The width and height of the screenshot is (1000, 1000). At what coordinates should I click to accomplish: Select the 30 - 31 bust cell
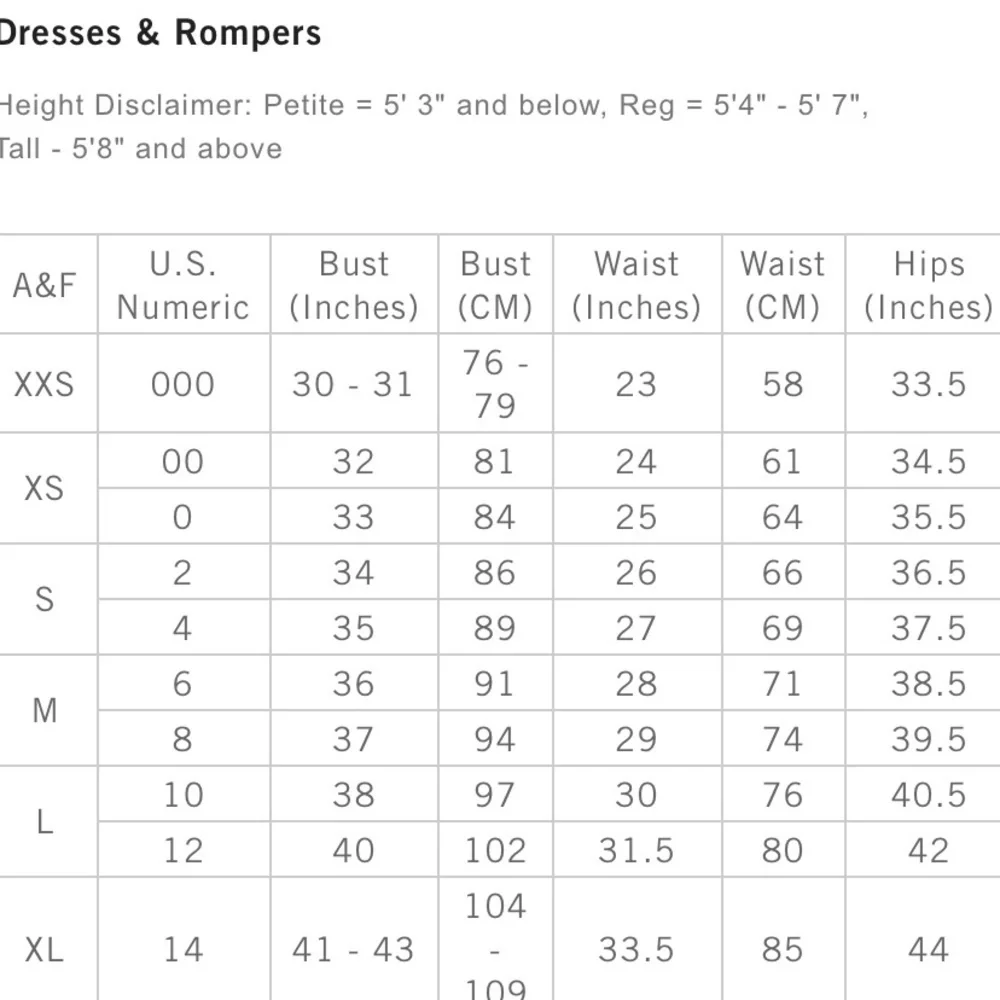coord(353,384)
